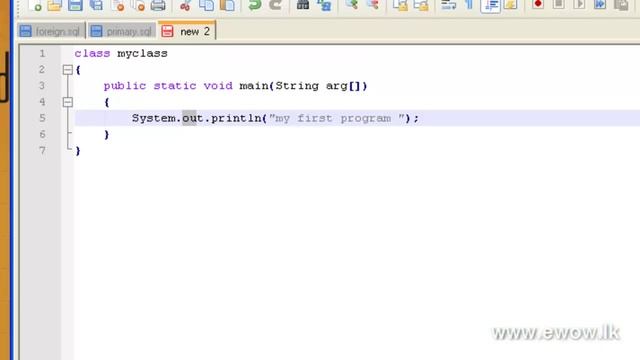
Task: Start macro recording with red dot icon
Action: tap(538, 4)
